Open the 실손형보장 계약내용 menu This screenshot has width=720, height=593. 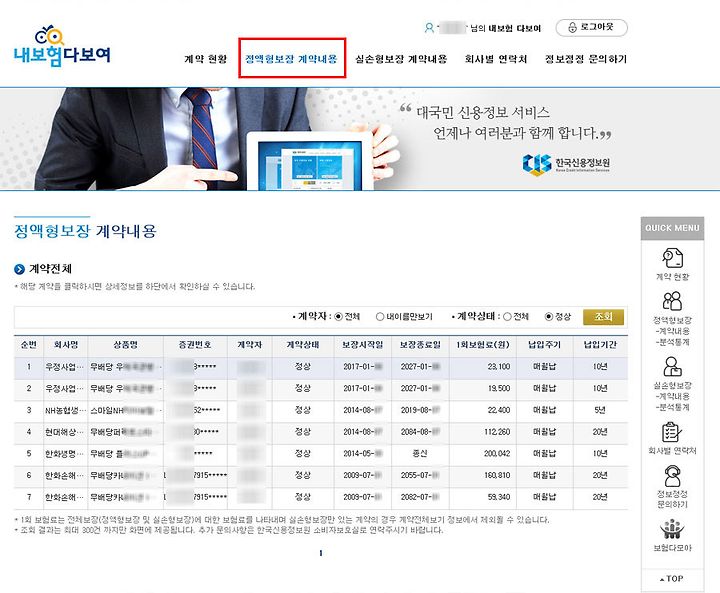click(401, 59)
